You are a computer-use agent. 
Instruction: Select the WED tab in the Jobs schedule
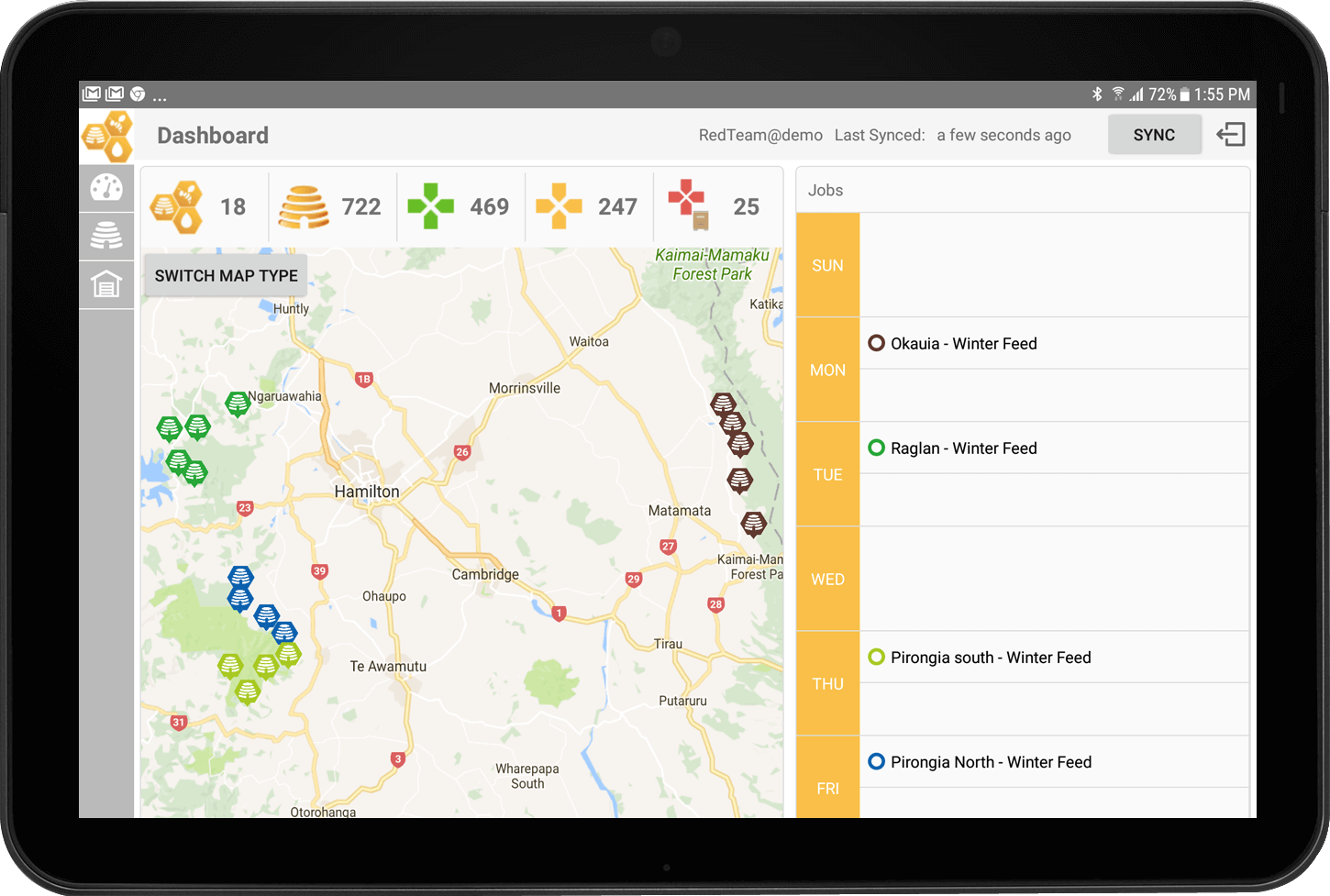(x=827, y=579)
